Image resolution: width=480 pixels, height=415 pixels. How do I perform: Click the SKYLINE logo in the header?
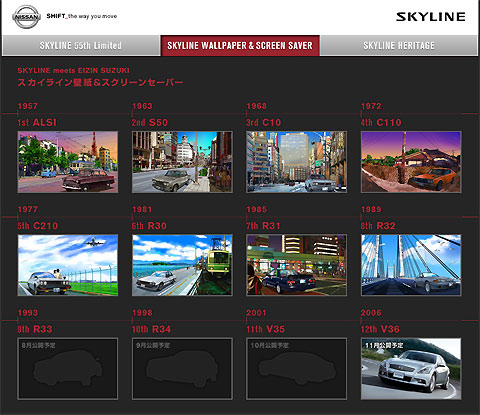click(x=431, y=17)
